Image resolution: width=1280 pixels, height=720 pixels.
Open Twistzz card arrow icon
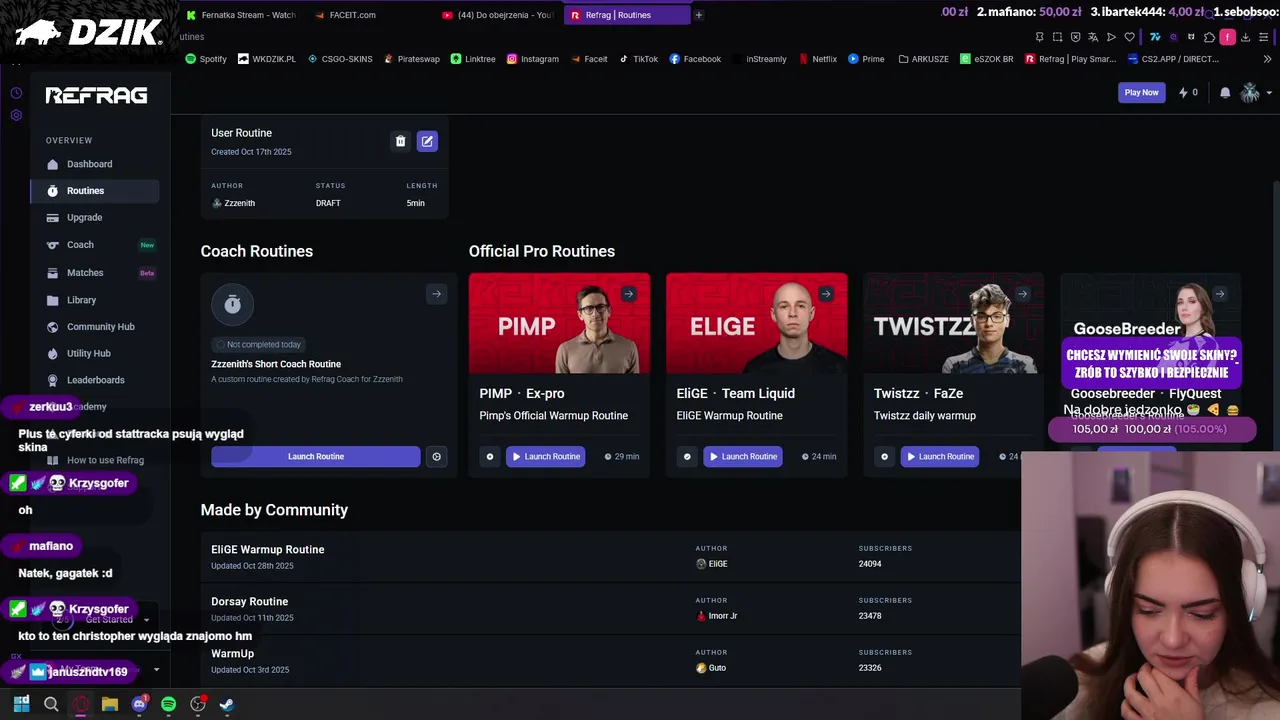point(1023,294)
